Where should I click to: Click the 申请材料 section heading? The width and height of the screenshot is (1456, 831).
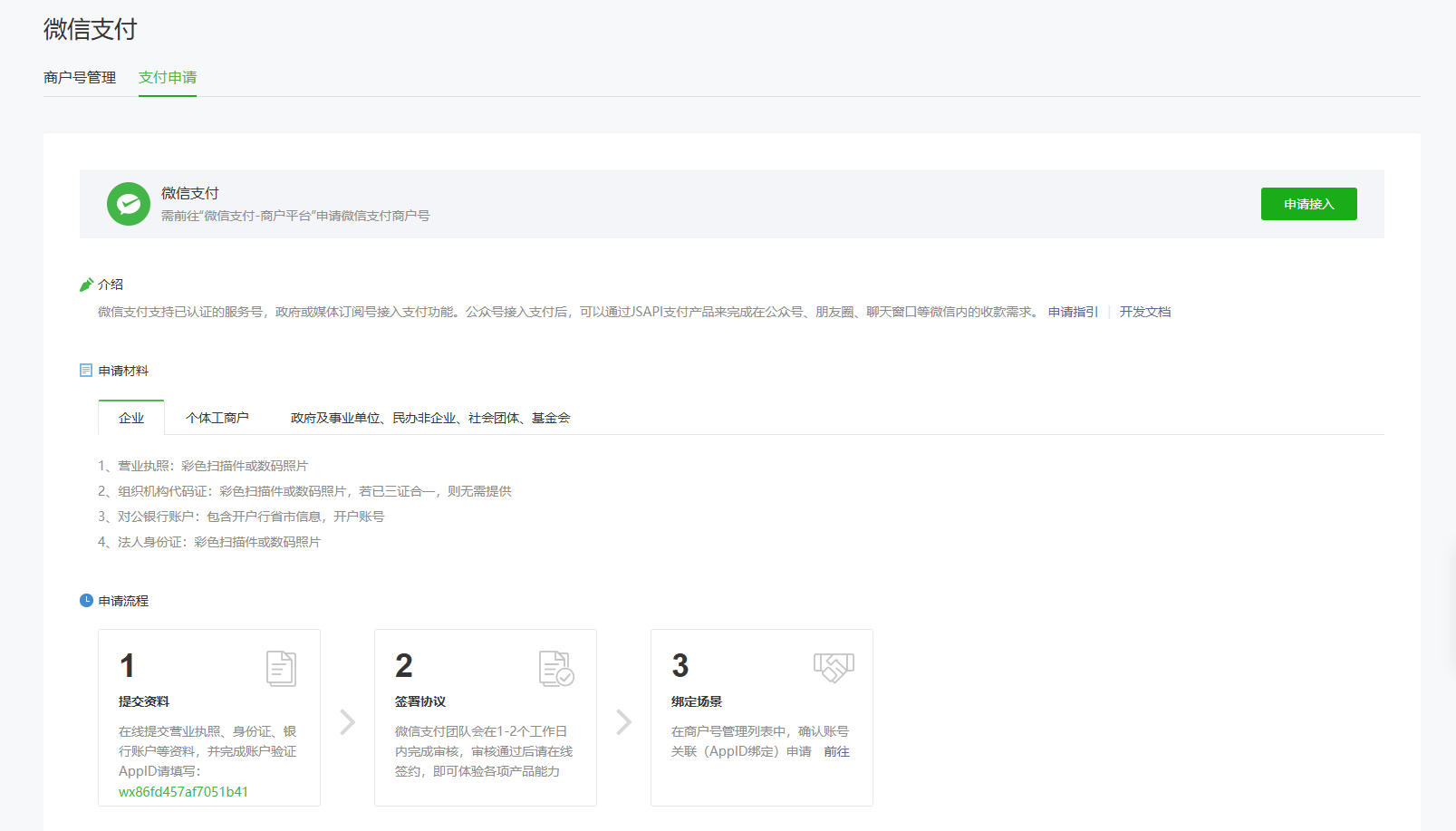[123, 371]
